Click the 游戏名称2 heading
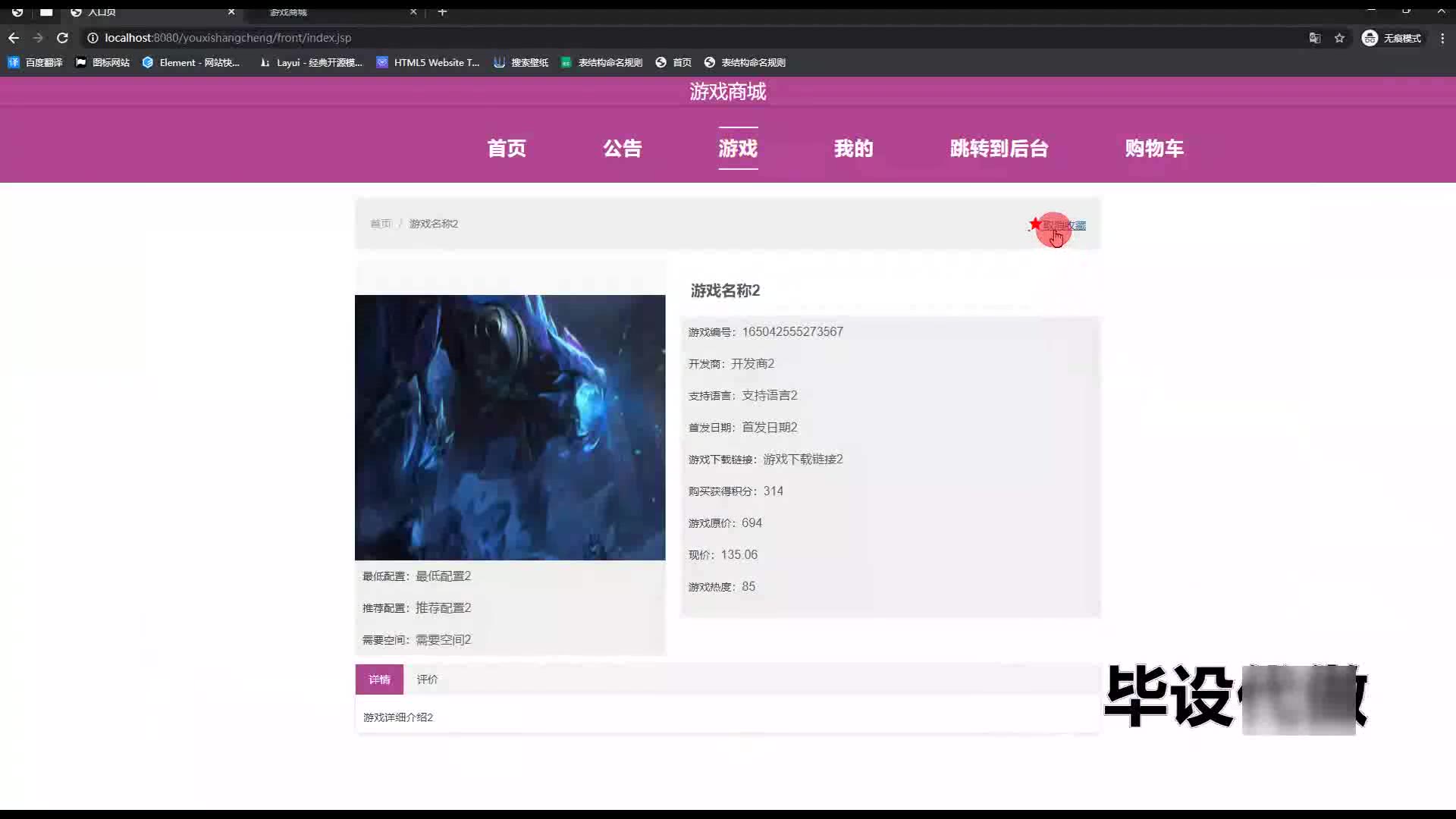 [725, 290]
